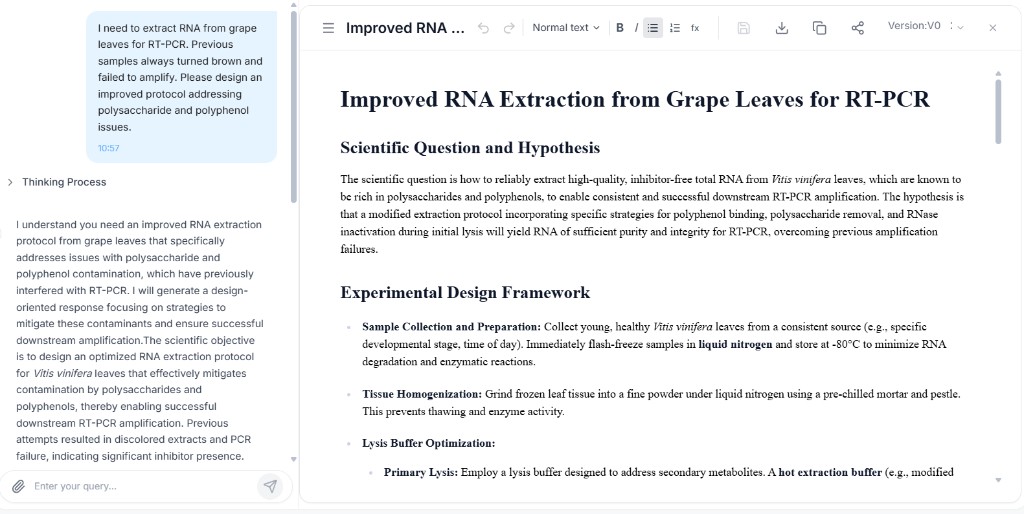This screenshot has height=514, width=1024.
Task: Open the Version:V0 dropdown
Action: click(x=925, y=26)
